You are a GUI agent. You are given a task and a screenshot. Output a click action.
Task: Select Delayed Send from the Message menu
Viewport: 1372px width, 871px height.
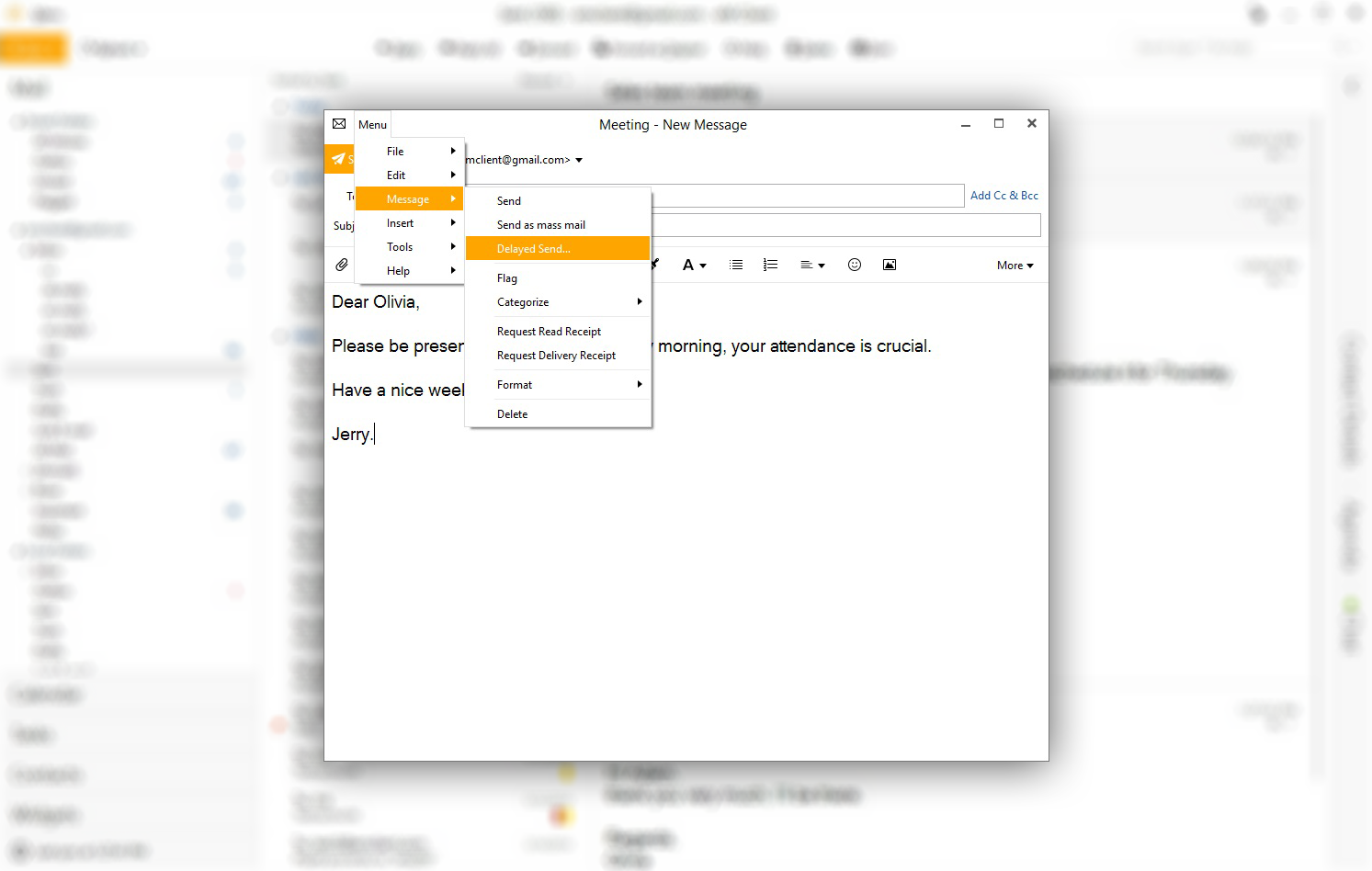pyautogui.click(x=534, y=248)
